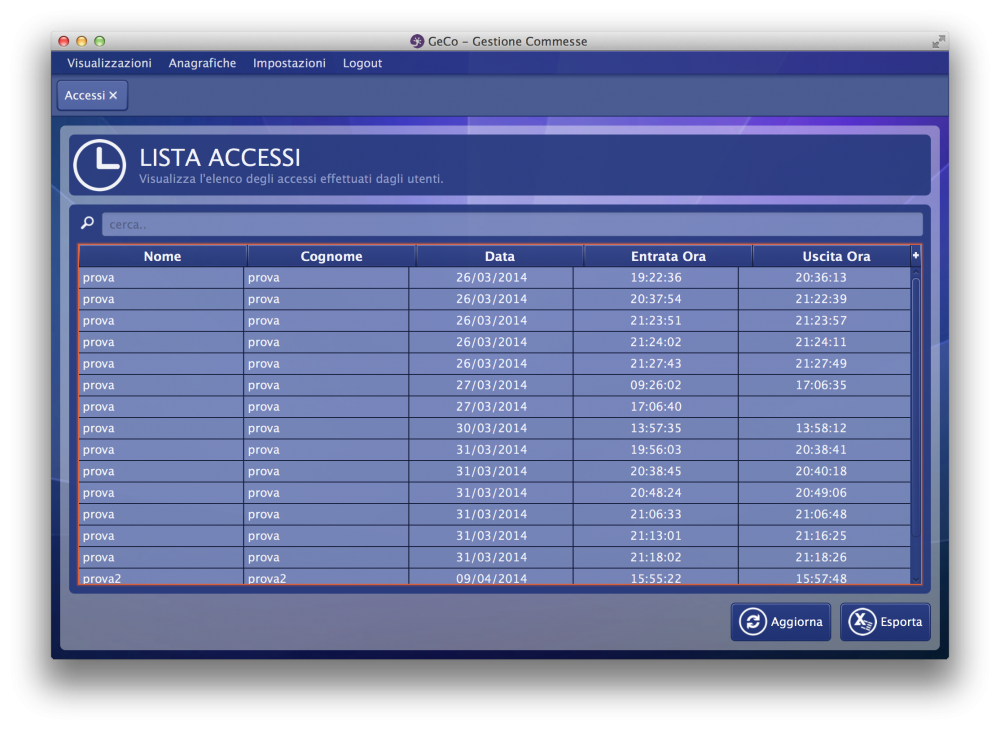Screen dimensions: 1000x730
Task: Click the scroll down arrow of the table
Action: pyautogui.click(x=915, y=577)
